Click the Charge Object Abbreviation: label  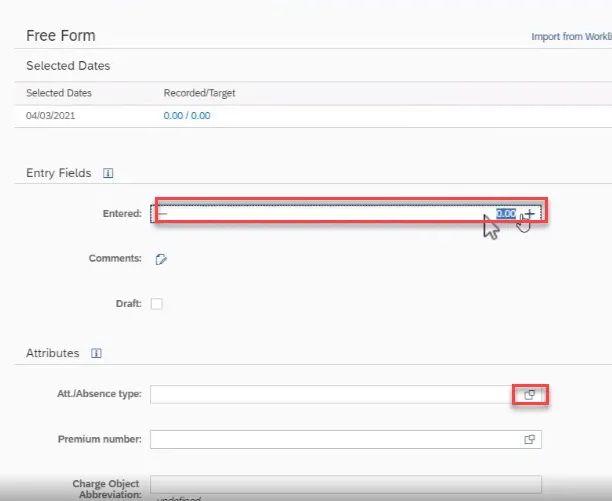(x=106, y=489)
